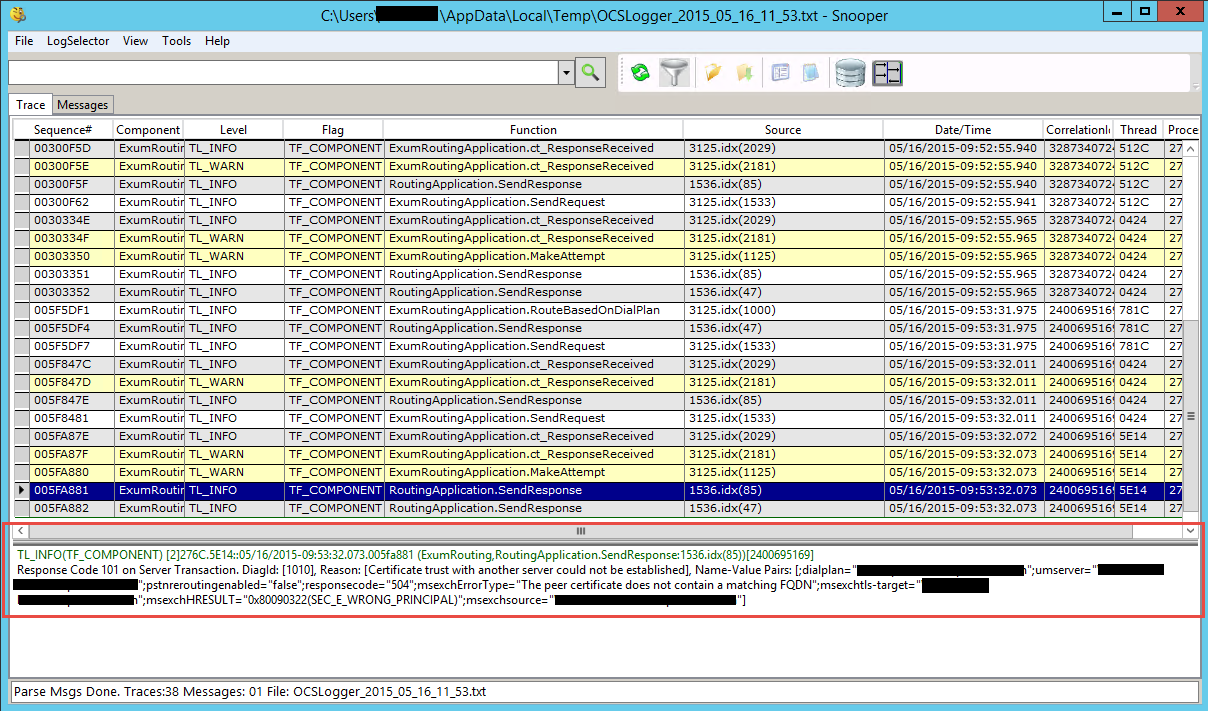Click the green refresh icon
Viewport: 1208px width, 711px height.
[x=641, y=72]
